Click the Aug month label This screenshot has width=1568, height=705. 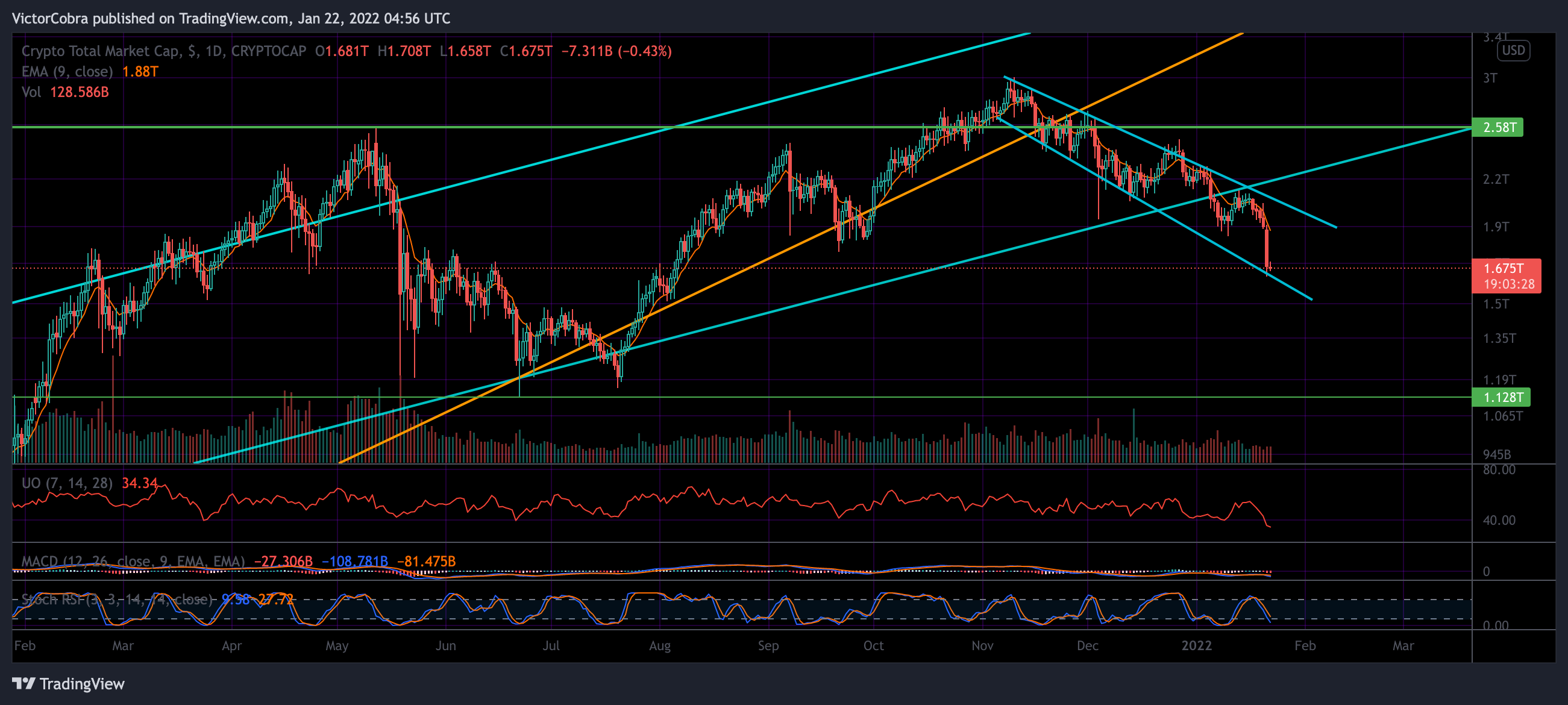[660, 645]
